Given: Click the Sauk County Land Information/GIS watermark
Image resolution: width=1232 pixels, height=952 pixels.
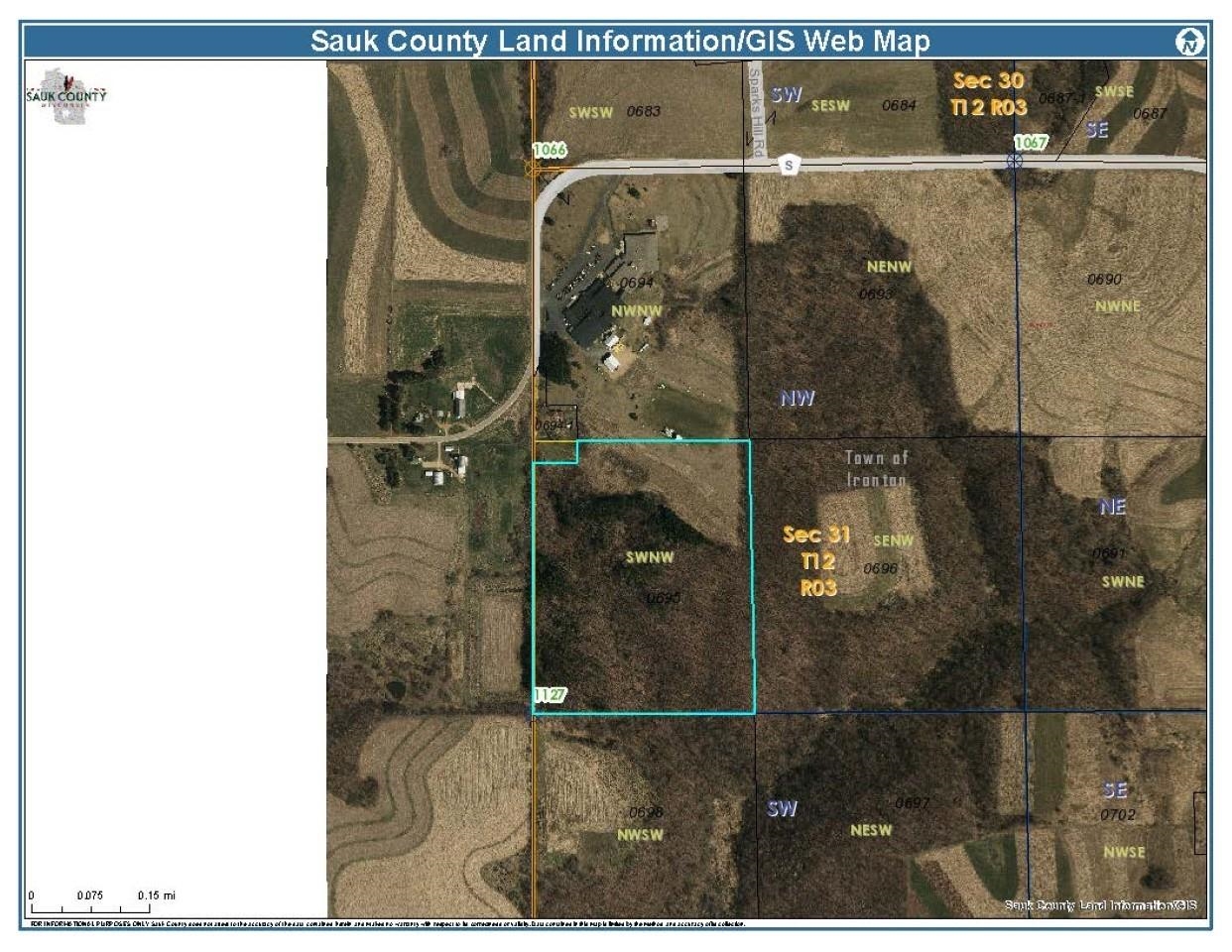Looking at the screenshot, I should (x=1101, y=905).
